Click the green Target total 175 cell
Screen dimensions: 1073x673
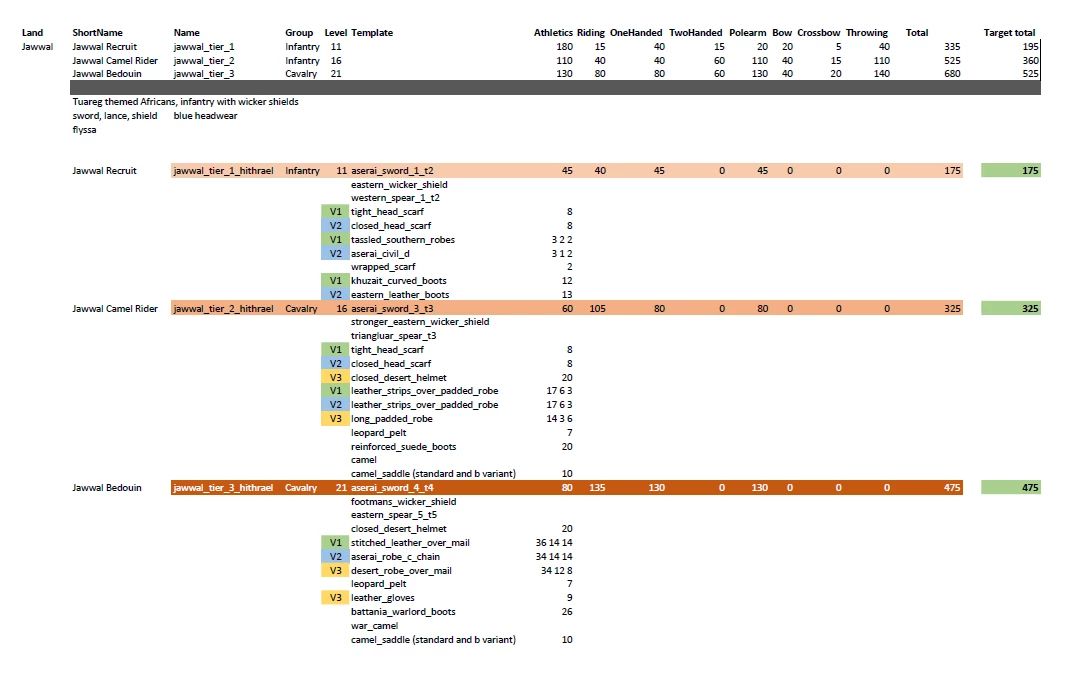coord(1010,170)
